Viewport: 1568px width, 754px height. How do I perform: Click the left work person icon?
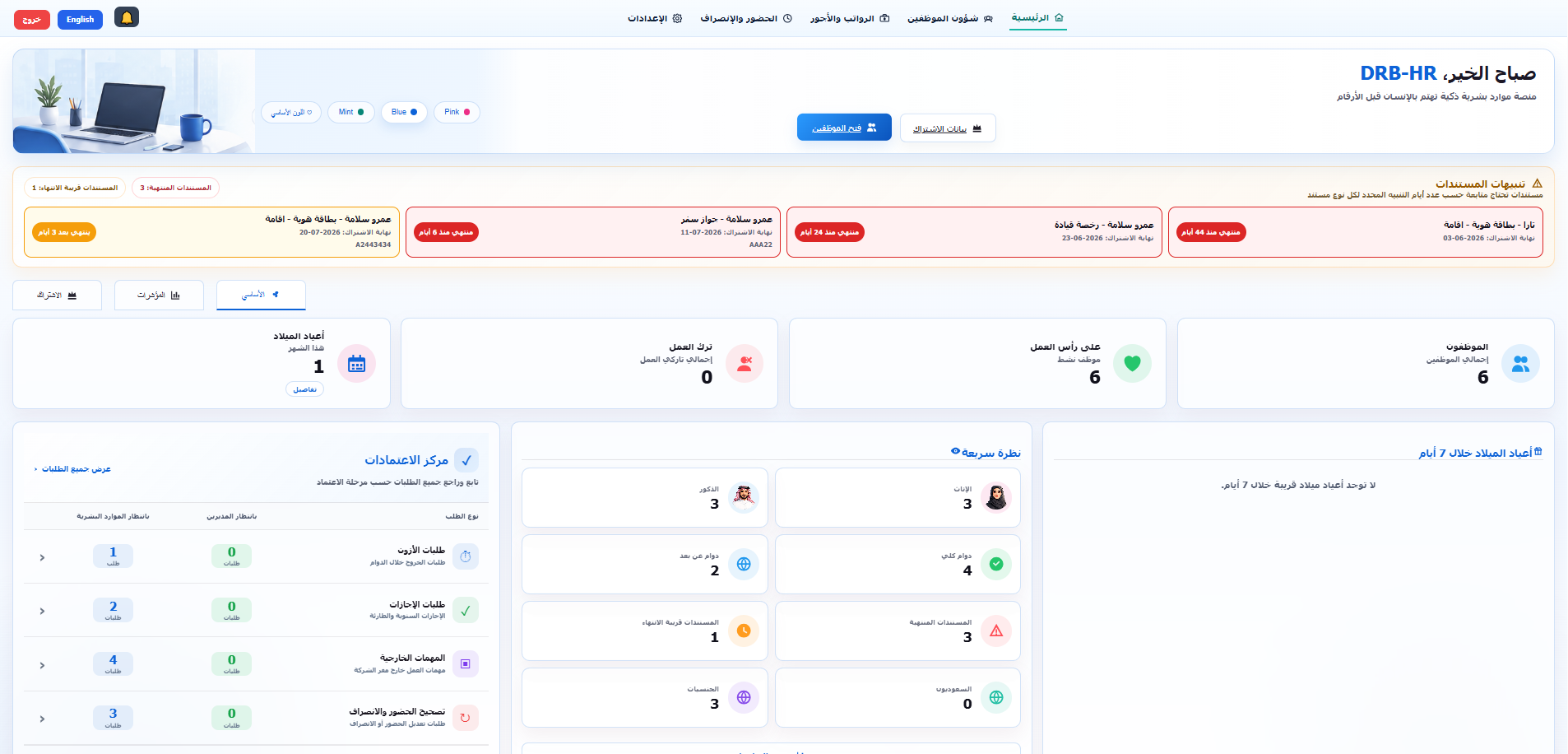click(x=745, y=364)
